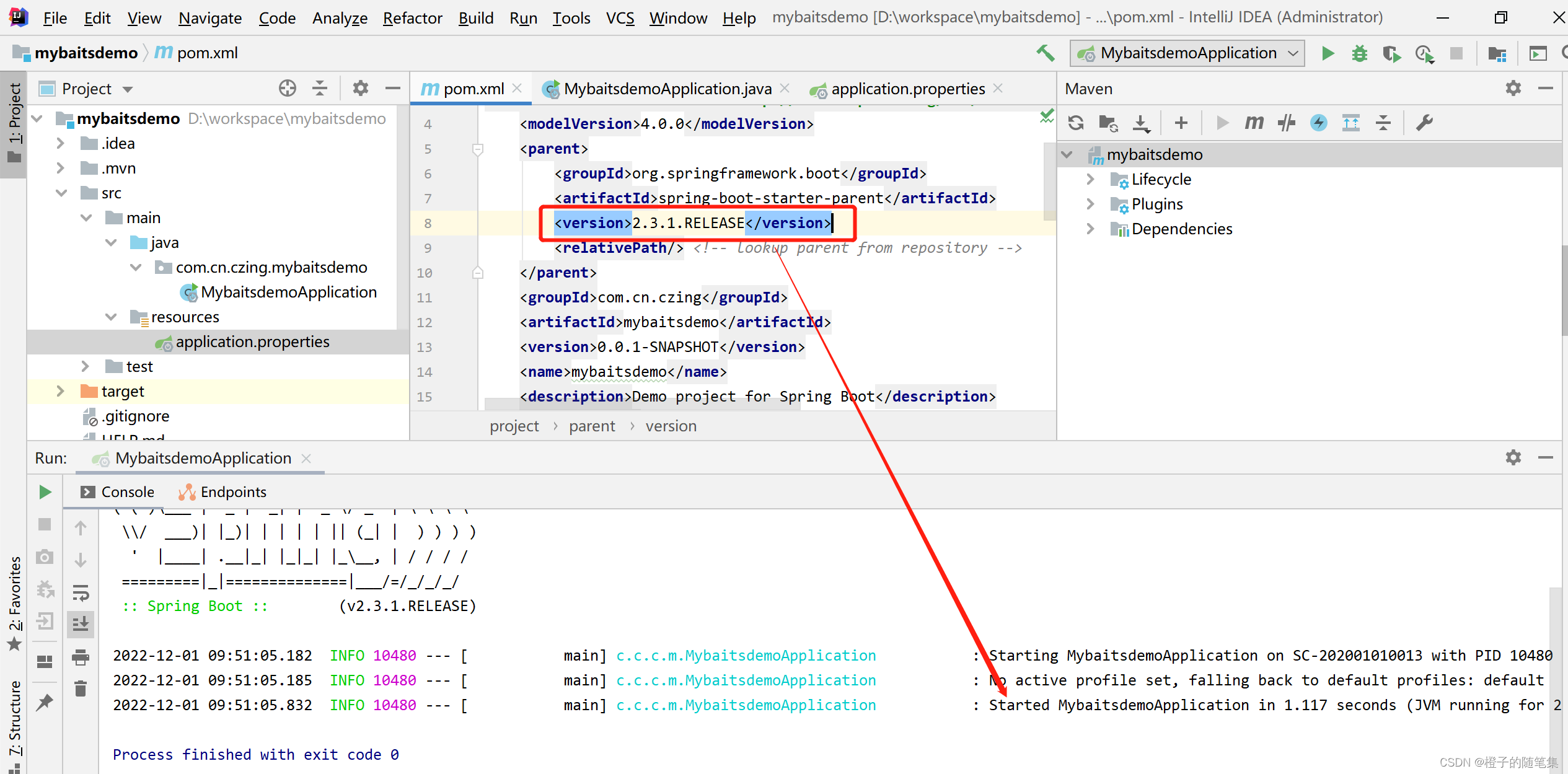Click the Build project hammer icon
The image size is (1568, 774).
click(x=1046, y=53)
